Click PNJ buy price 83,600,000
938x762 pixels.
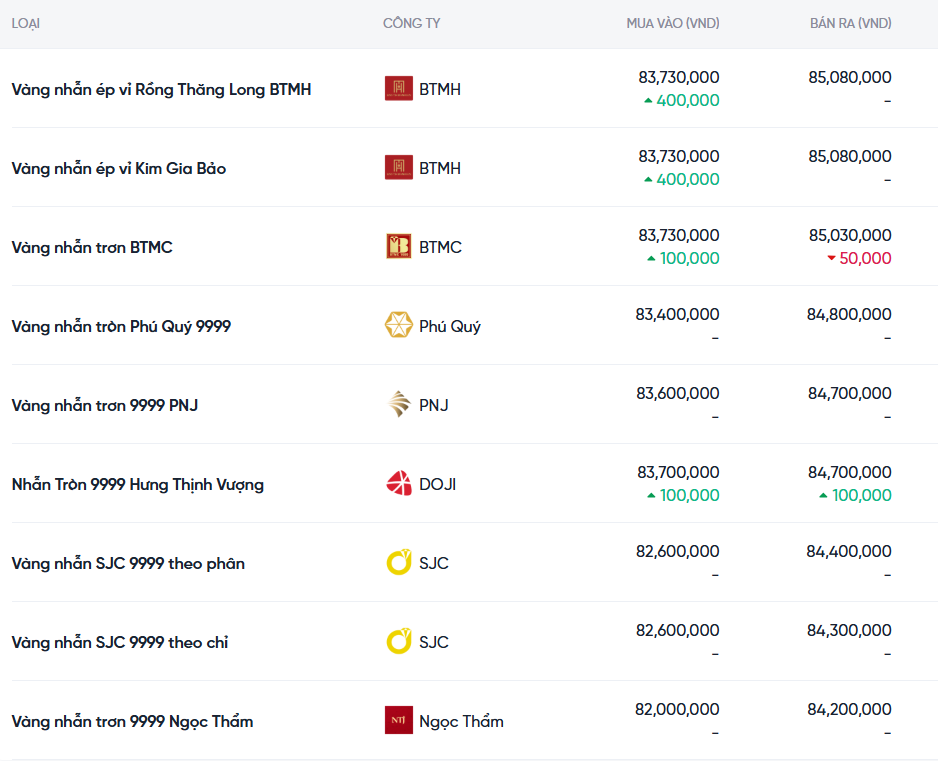678,393
